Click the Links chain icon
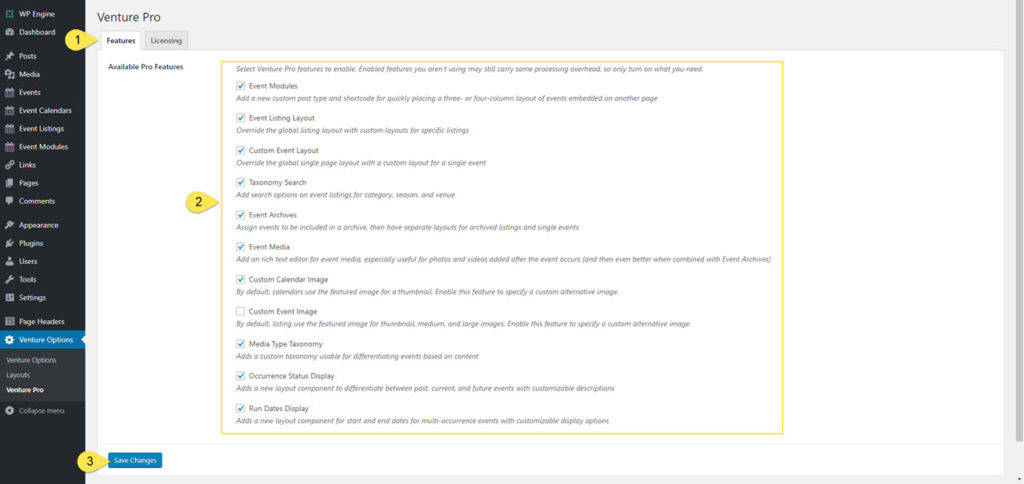Screen dimensions: 1024x484 pyautogui.click(x=9, y=164)
